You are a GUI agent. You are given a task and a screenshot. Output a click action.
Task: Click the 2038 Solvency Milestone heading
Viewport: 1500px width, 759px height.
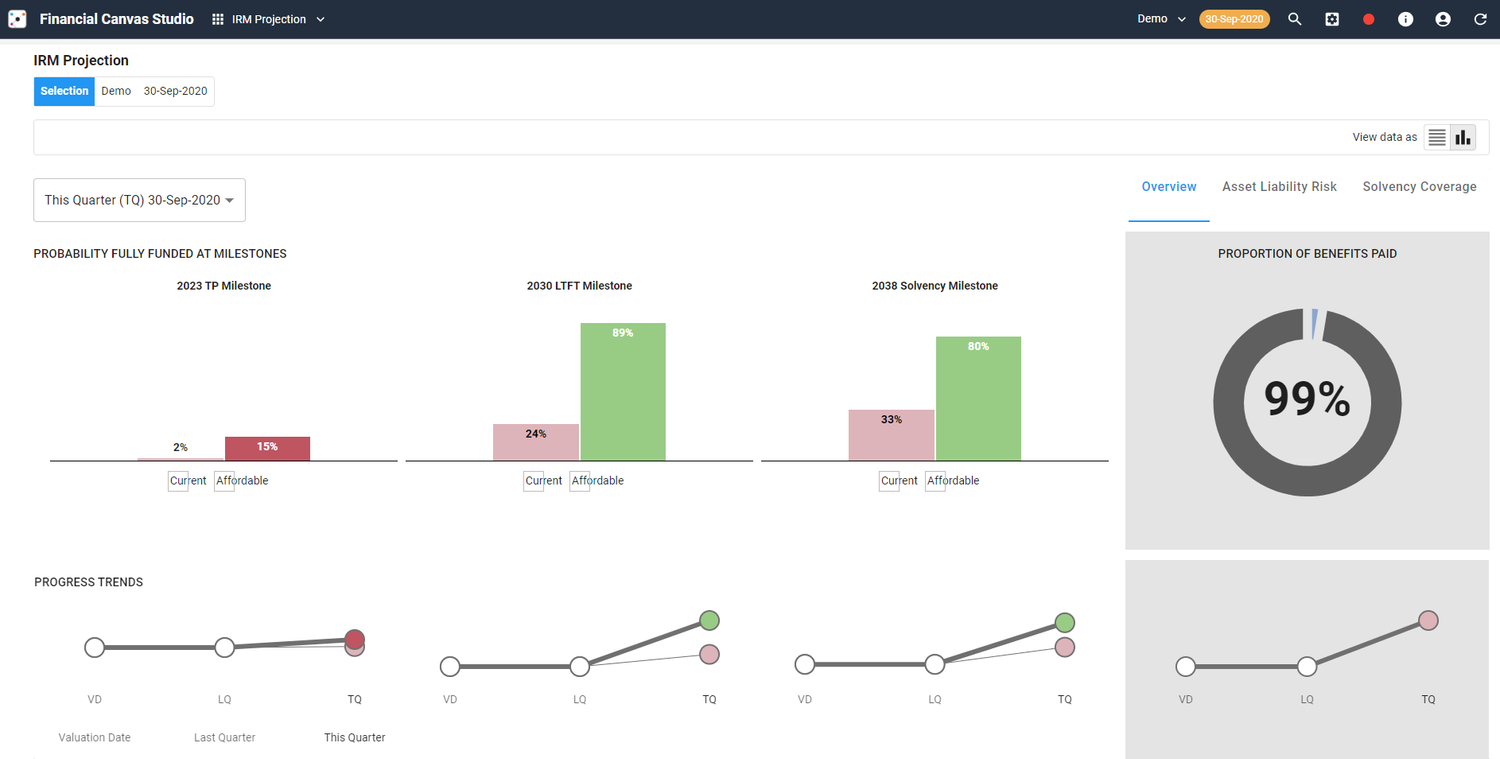935,286
